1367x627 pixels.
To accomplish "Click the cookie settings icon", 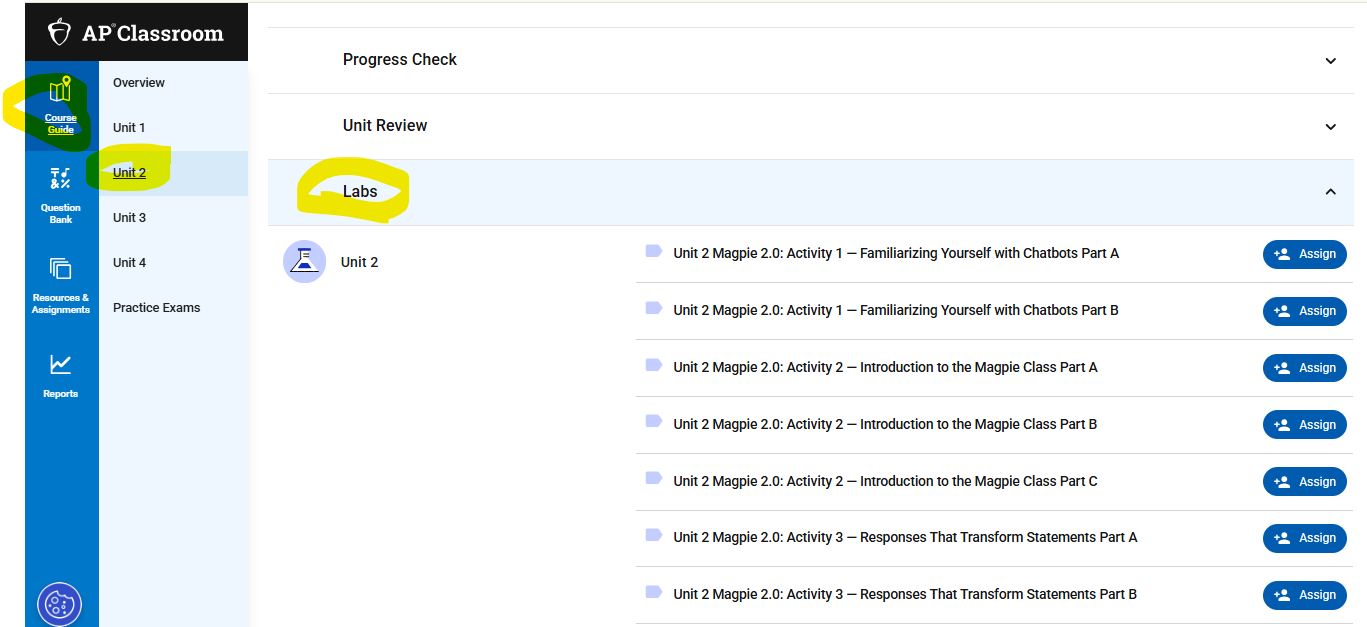I will pyautogui.click(x=59, y=604).
